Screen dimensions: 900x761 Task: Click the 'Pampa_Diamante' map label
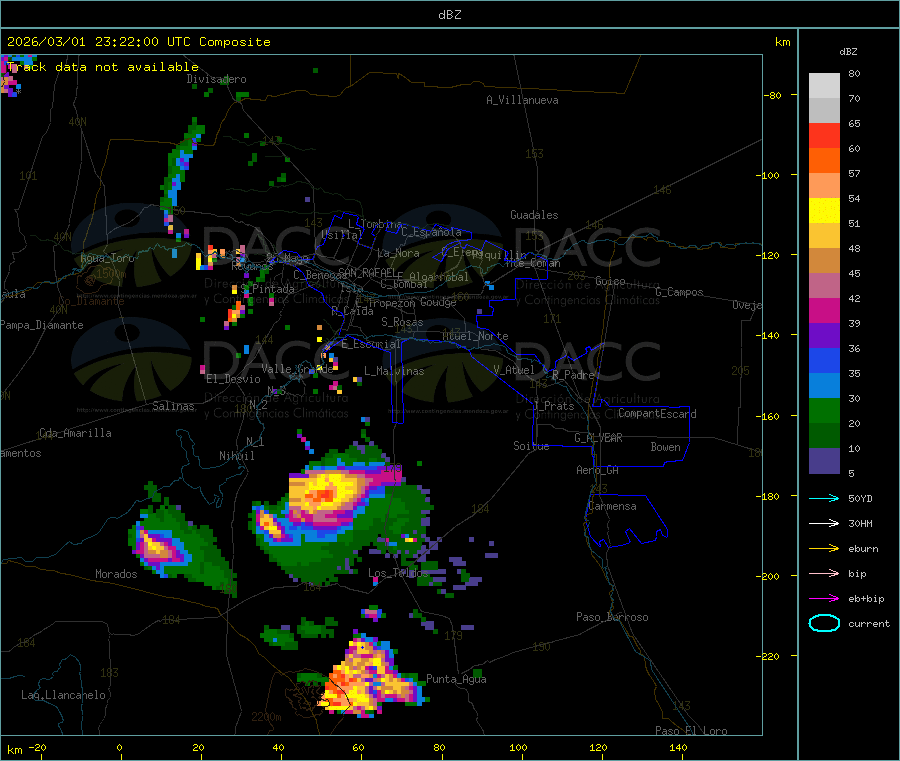click(x=42, y=325)
